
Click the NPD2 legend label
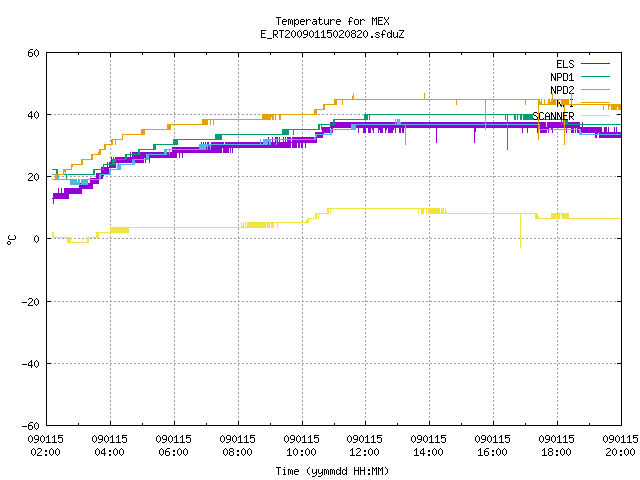click(x=562, y=90)
